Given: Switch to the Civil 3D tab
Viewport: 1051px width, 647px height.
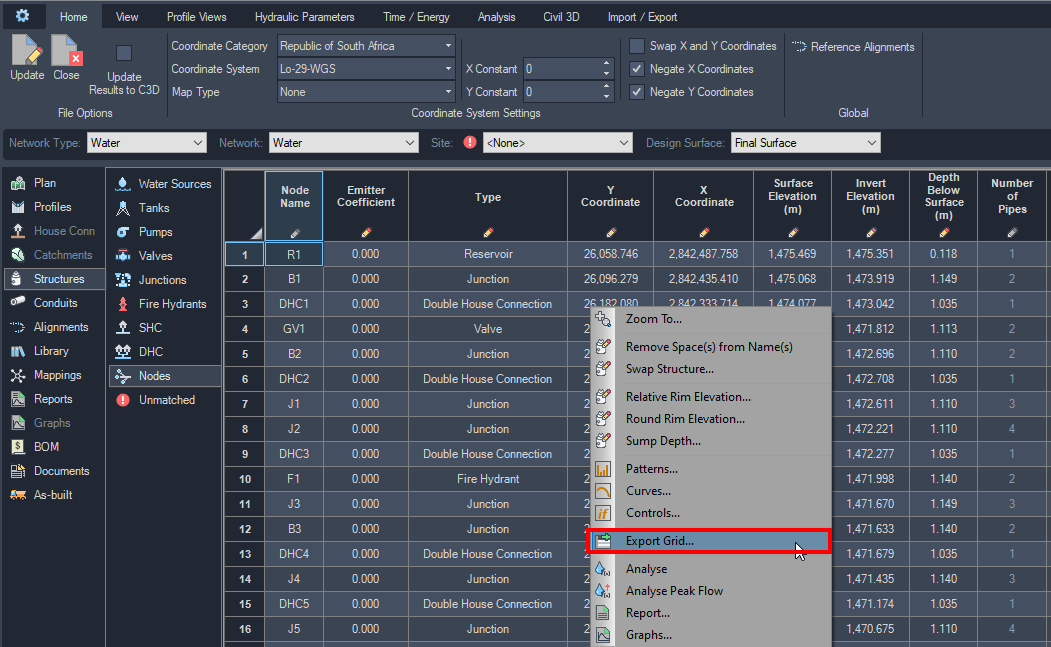Looking at the screenshot, I should [561, 17].
